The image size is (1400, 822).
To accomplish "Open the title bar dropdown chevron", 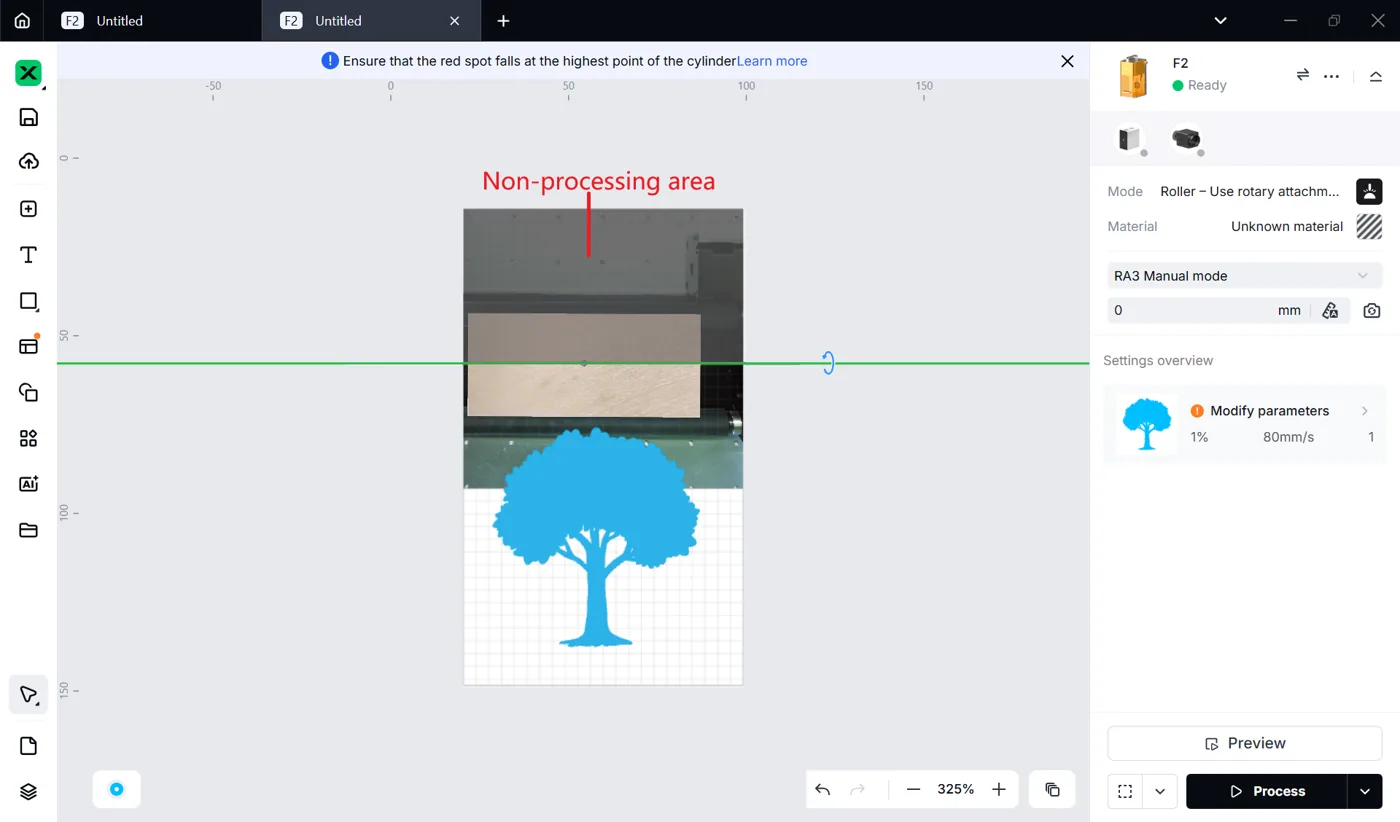I will pos(1220,20).
